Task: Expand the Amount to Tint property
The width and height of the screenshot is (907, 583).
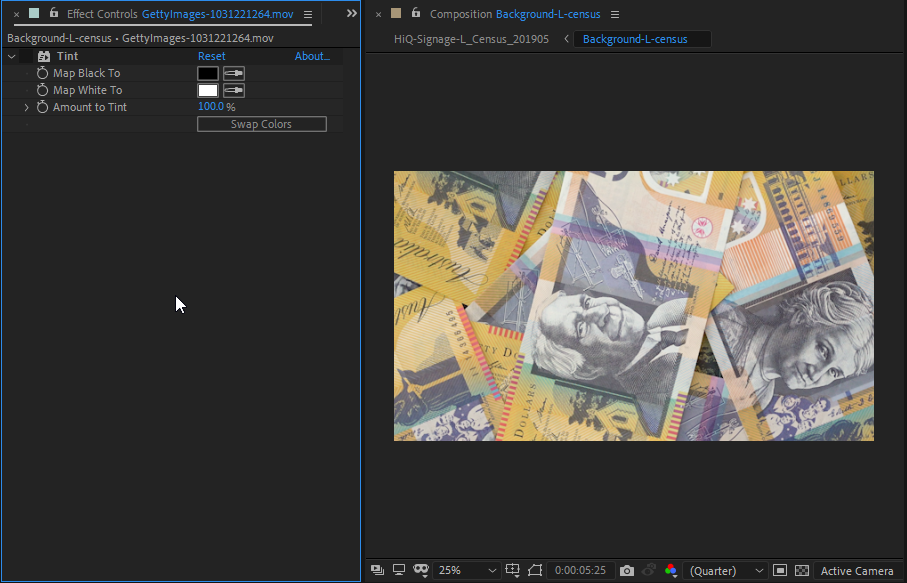Action: click(x=27, y=107)
